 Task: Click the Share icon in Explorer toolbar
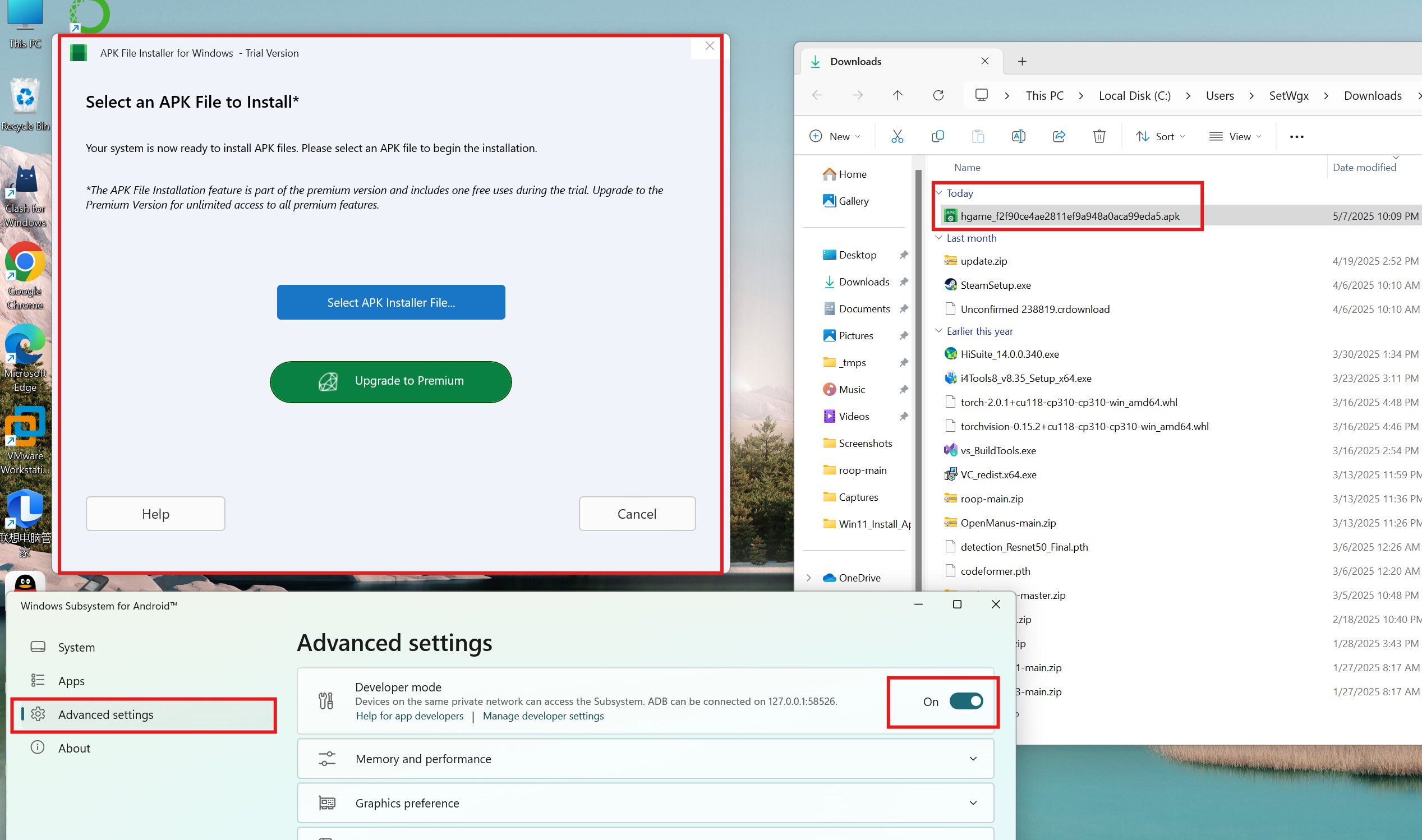1059,136
